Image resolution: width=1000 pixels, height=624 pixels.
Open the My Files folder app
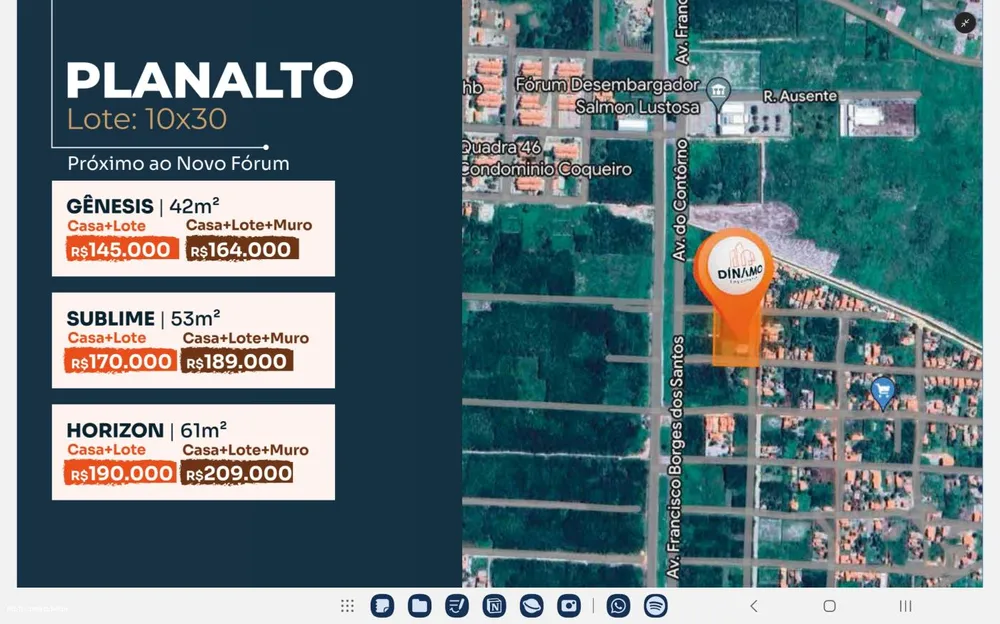tap(420, 606)
